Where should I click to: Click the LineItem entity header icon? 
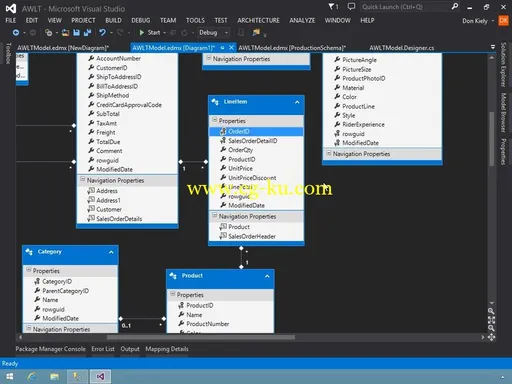[x=215, y=102]
